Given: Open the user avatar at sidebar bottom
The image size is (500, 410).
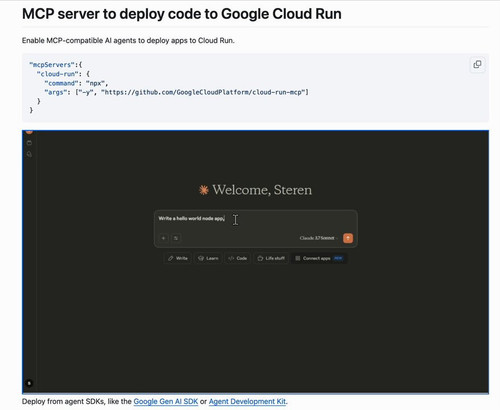Looking at the screenshot, I should coord(29,383).
